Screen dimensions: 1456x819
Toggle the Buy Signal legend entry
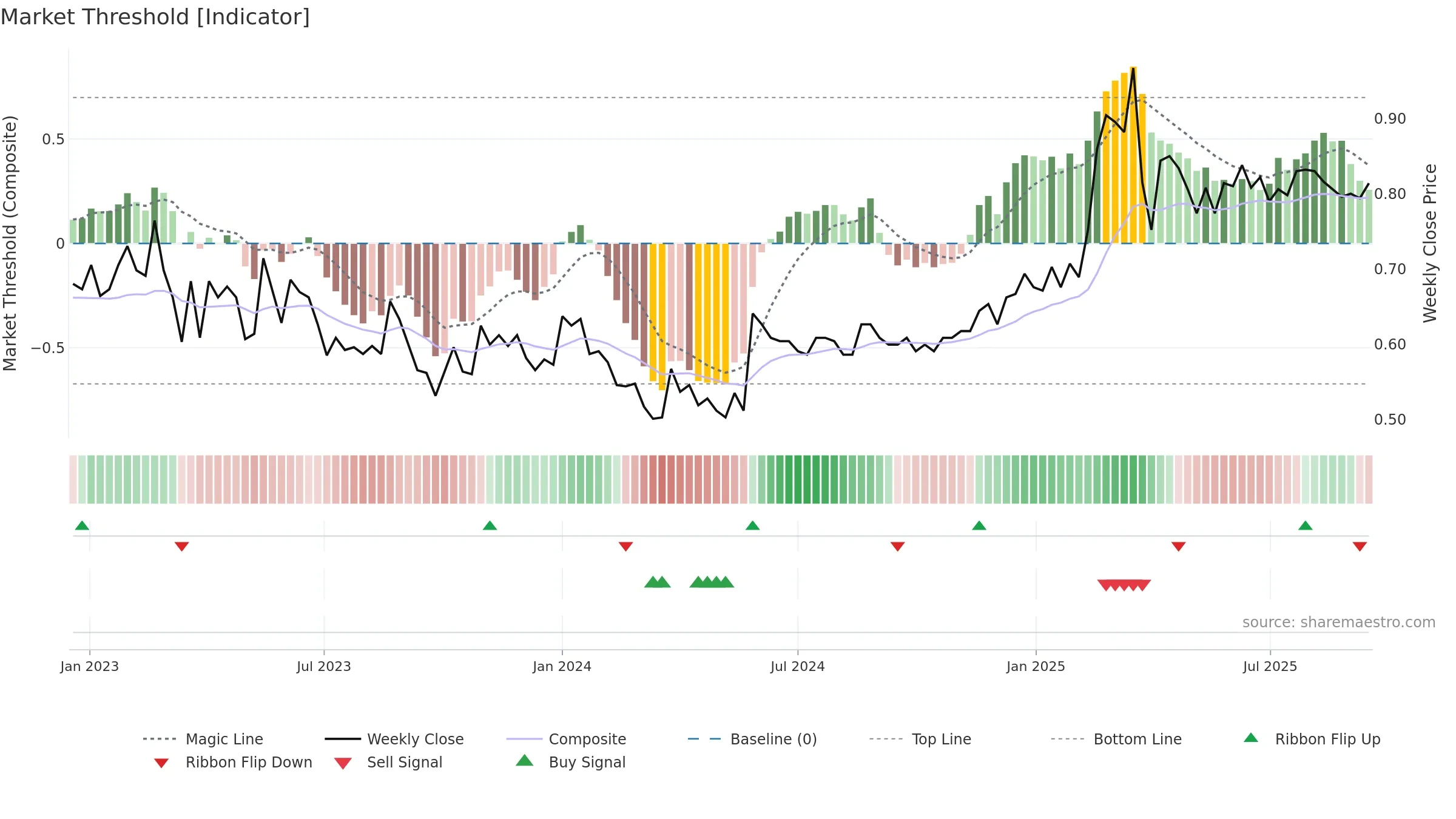point(570,762)
